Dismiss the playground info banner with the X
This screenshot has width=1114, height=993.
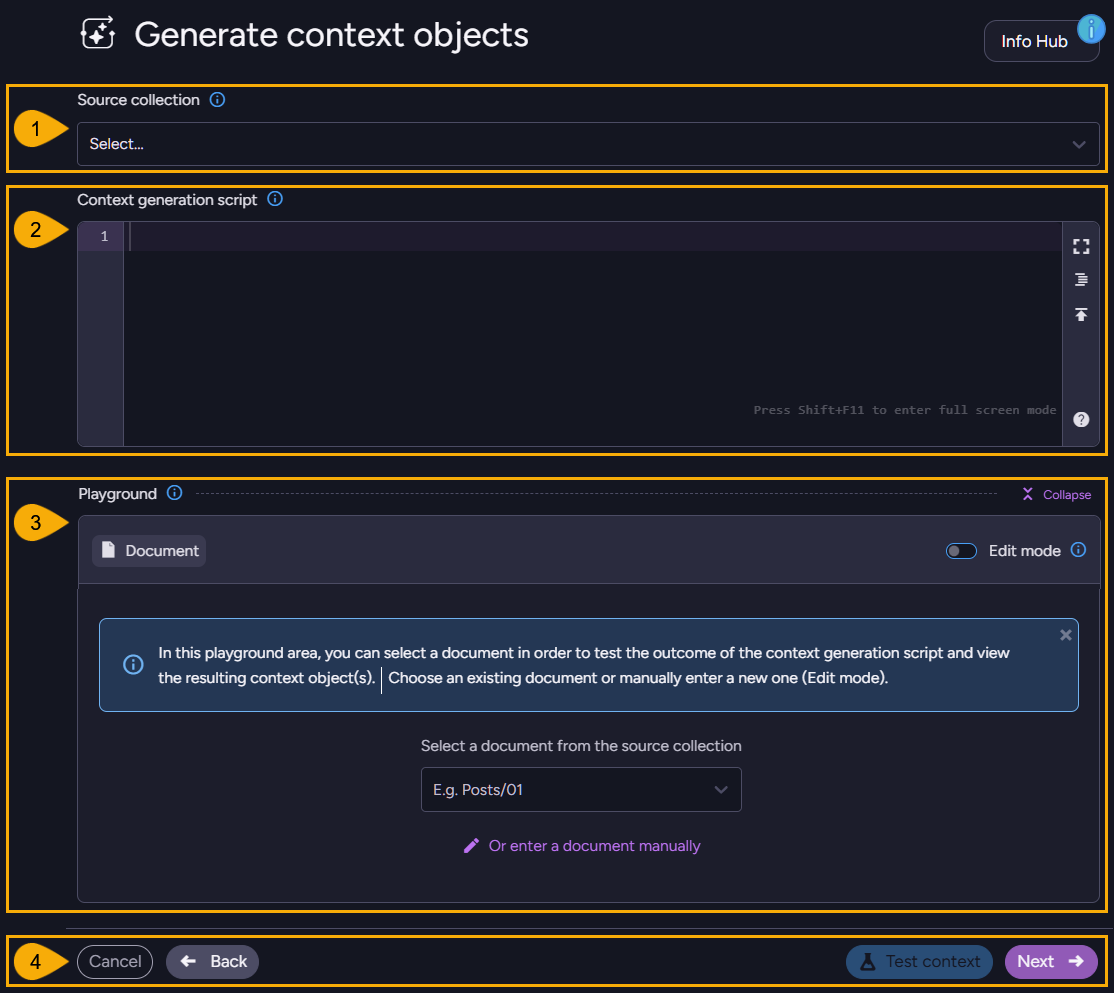tap(1065, 634)
